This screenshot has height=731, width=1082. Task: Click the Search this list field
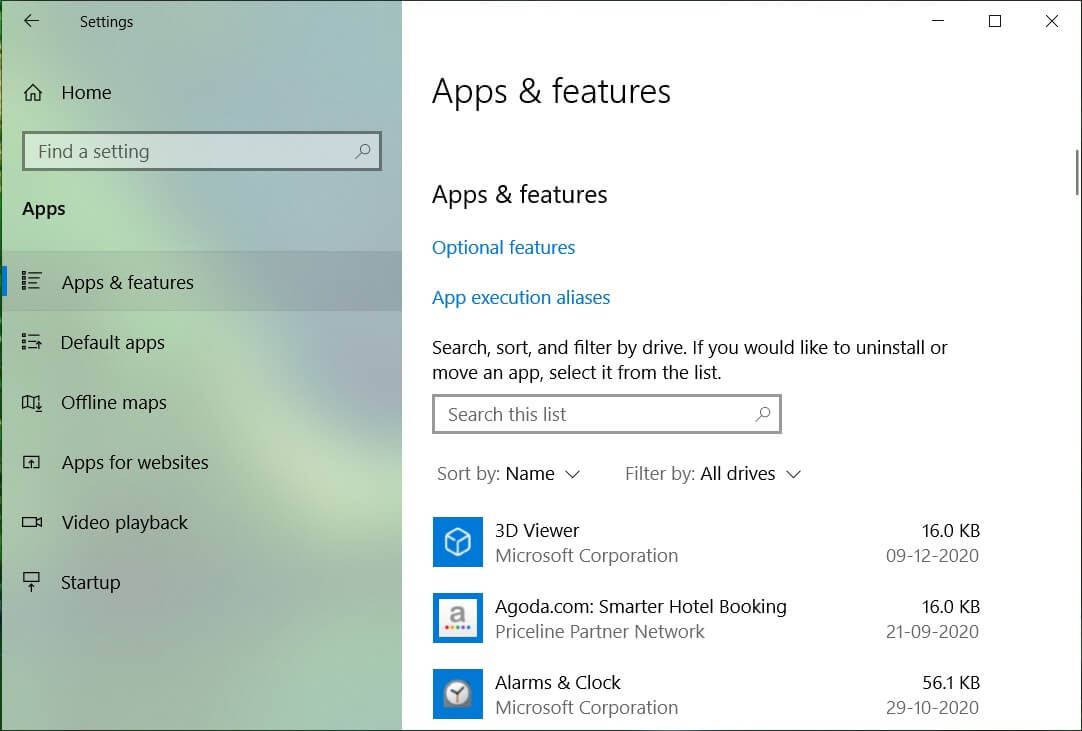pyautogui.click(x=607, y=414)
